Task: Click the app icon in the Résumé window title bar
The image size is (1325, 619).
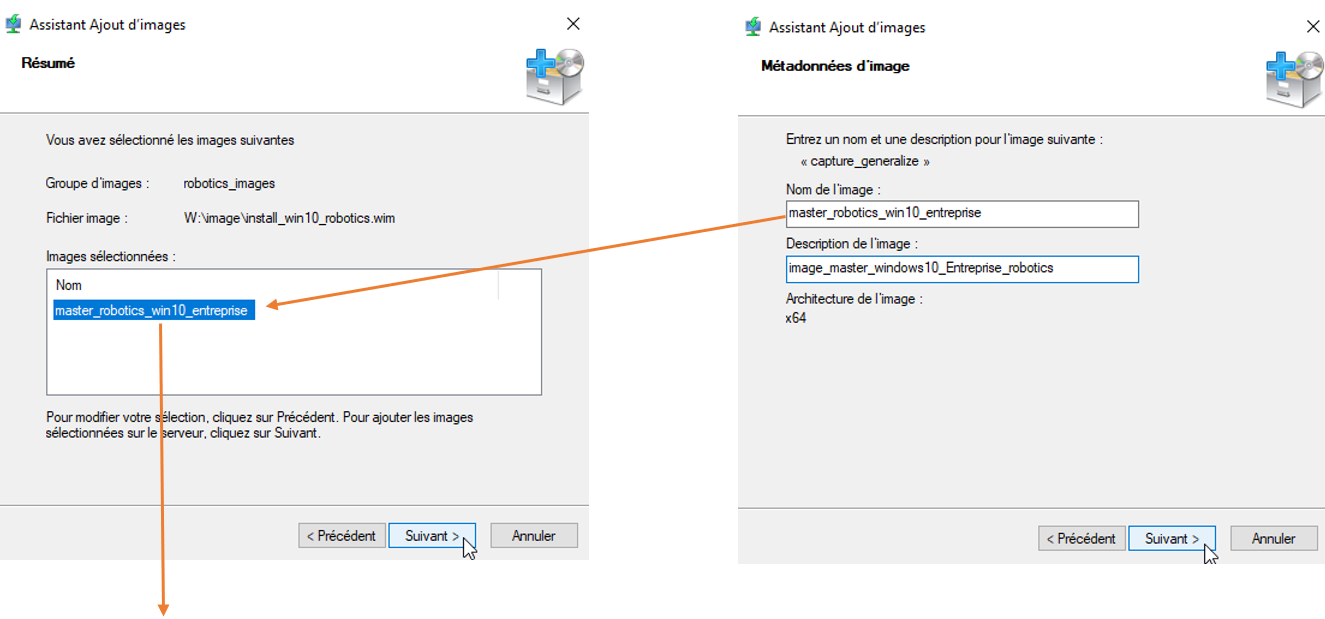Action: tap(13, 25)
